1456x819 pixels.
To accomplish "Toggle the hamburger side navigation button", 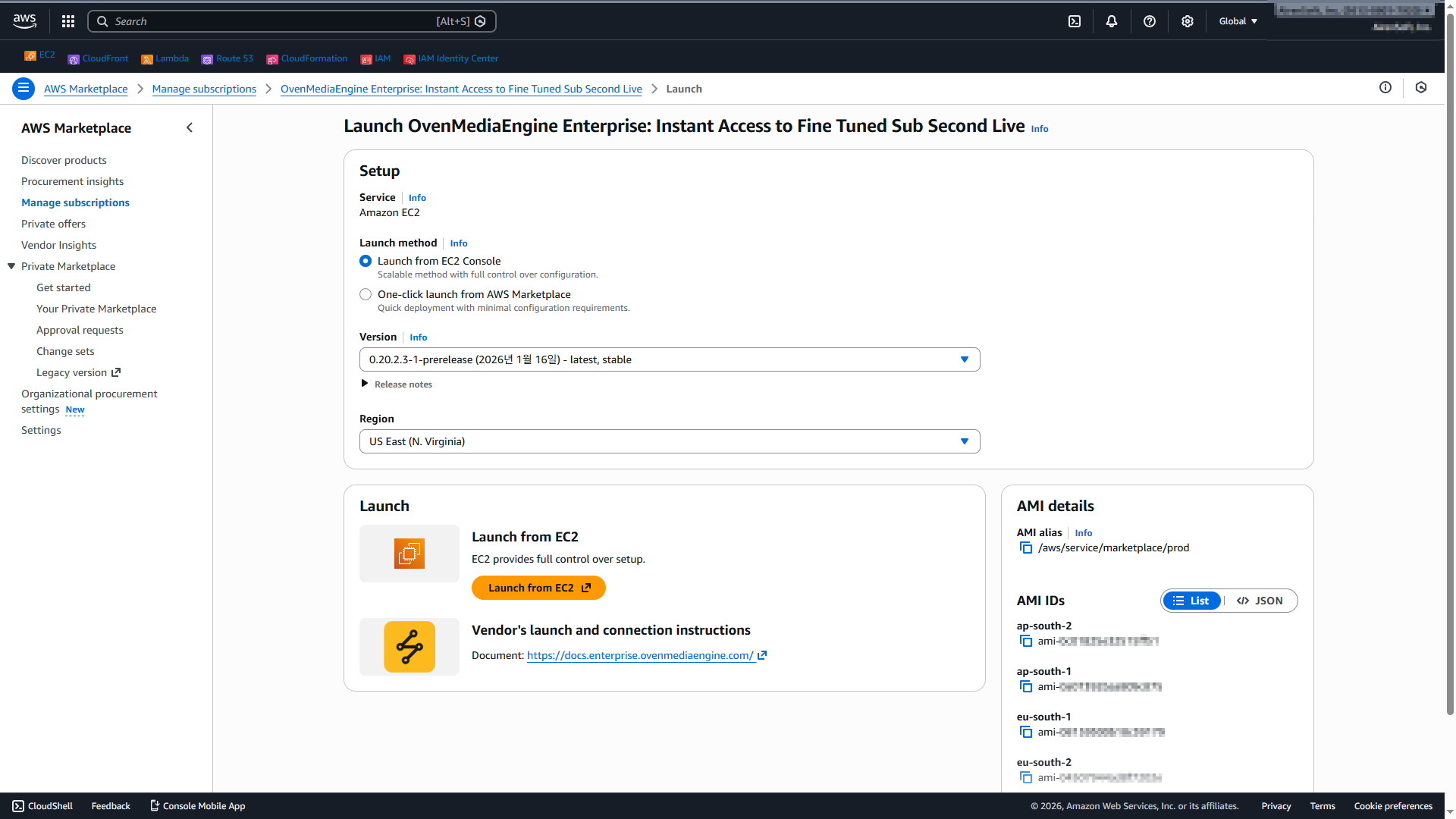I will point(24,89).
